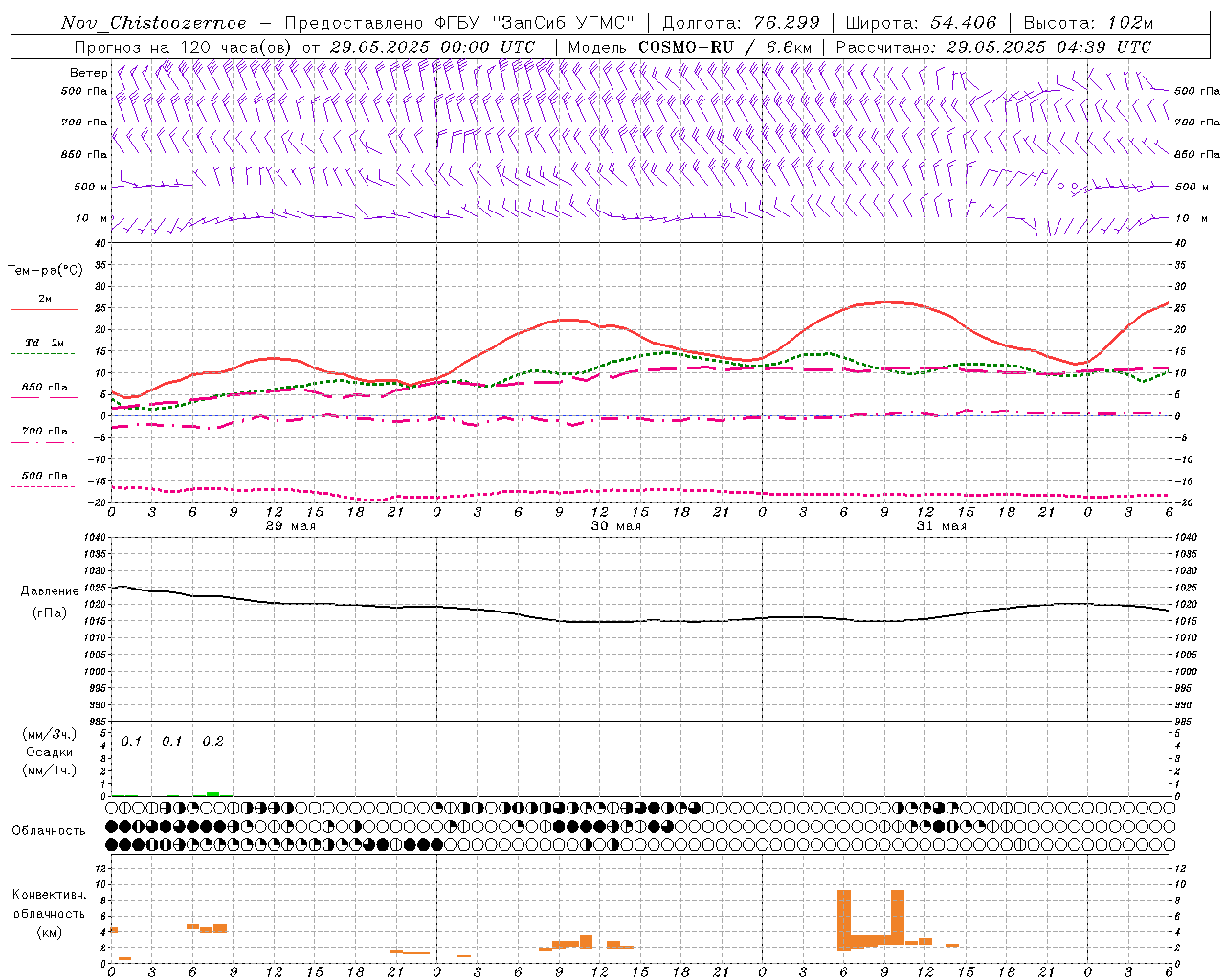Click 'Предоставлено ФГБУ "ЗапСиб УГМС"' provider text
Image resolution: width=1225 pixels, height=980 pixels.
[459, 23]
